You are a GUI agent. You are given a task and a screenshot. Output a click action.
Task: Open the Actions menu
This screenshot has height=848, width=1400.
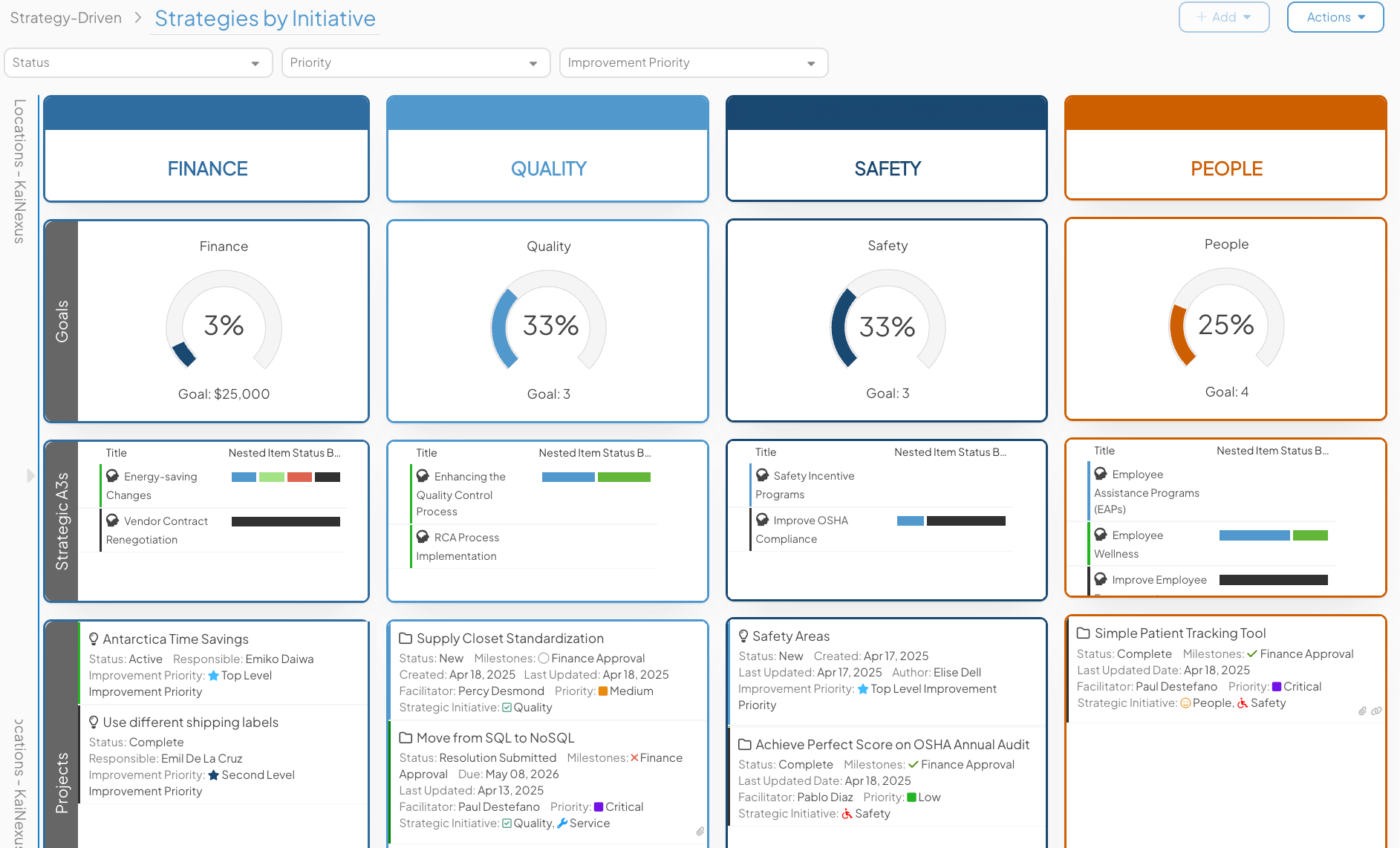click(x=1335, y=17)
